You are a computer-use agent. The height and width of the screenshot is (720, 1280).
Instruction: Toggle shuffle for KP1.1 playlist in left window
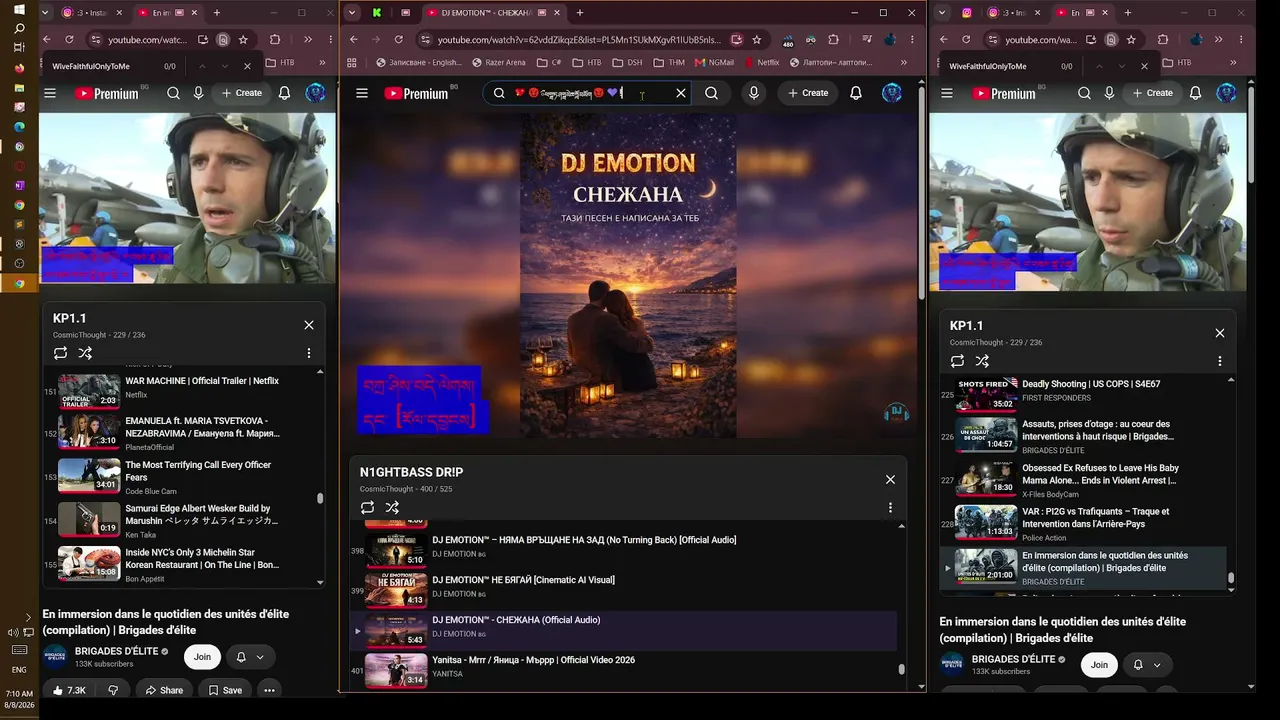(x=85, y=353)
